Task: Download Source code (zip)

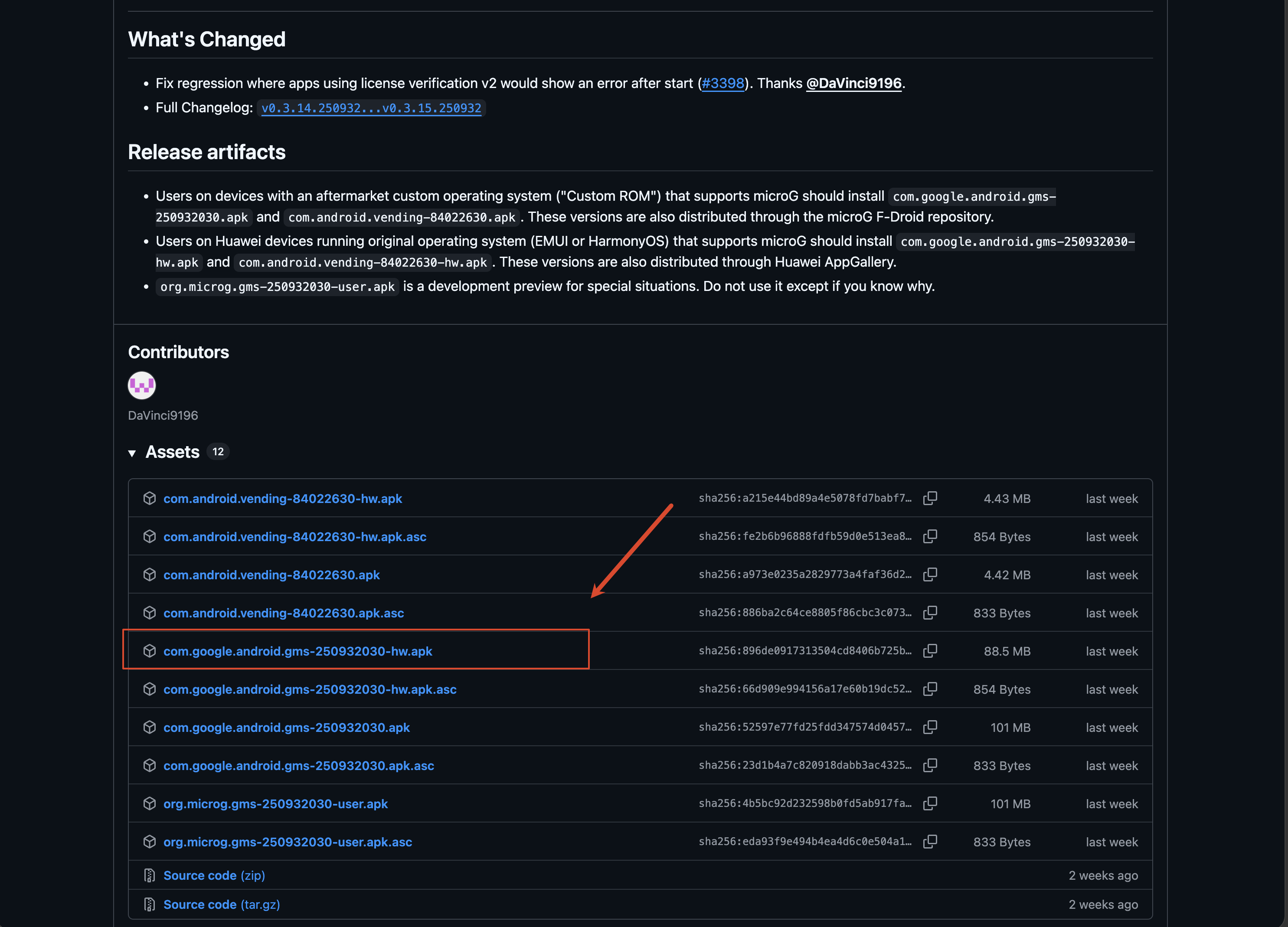Action: click(x=214, y=875)
